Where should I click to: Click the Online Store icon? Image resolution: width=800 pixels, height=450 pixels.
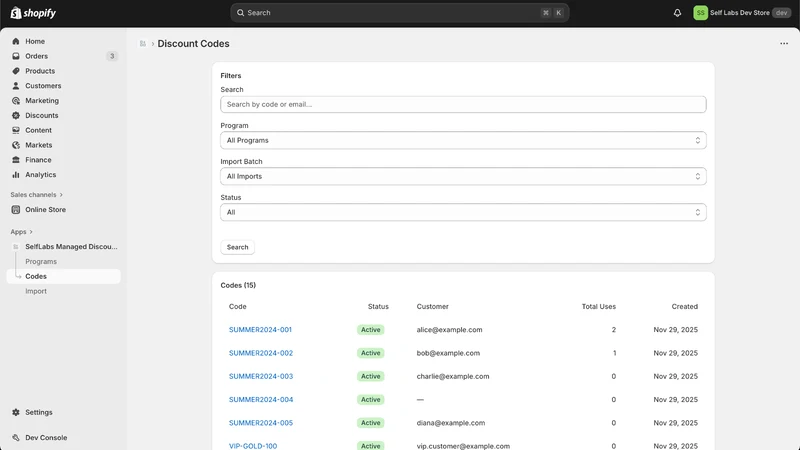point(16,210)
